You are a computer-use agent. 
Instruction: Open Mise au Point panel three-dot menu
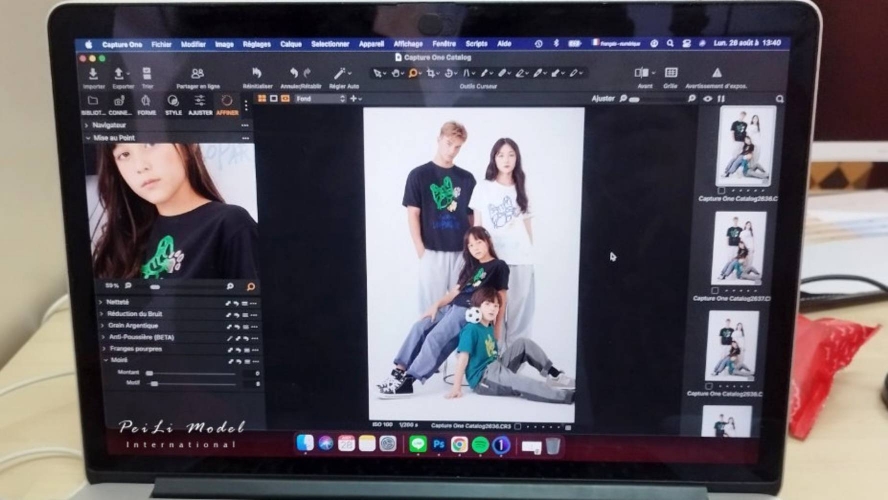(245, 138)
